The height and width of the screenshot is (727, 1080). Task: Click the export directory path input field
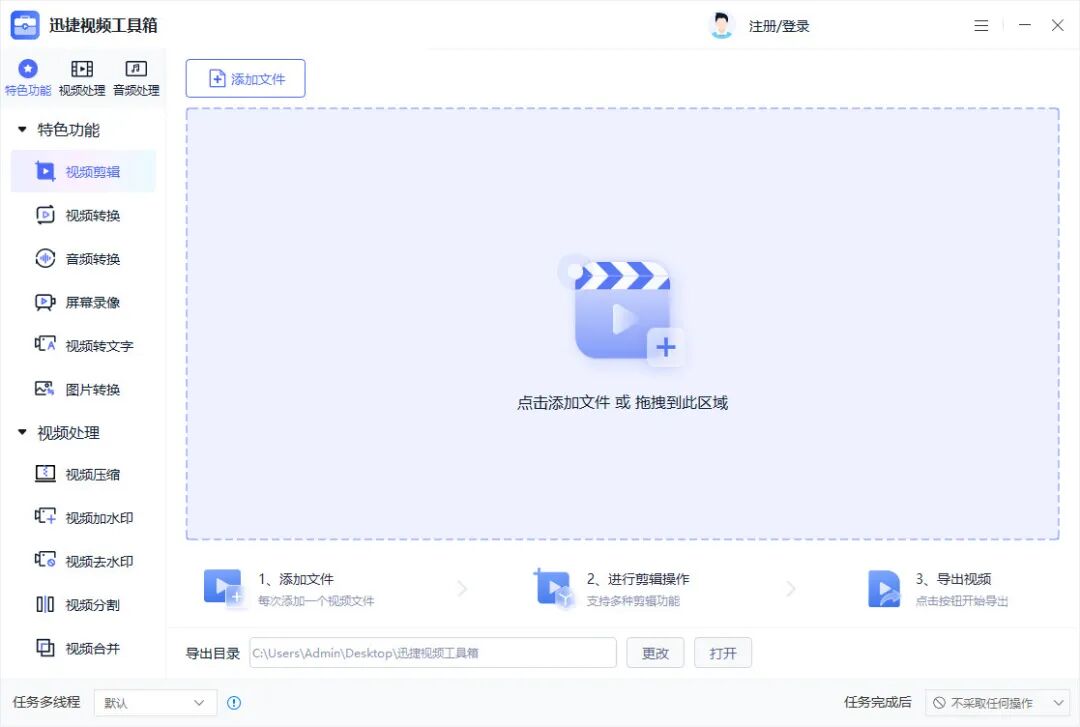[432, 652]
